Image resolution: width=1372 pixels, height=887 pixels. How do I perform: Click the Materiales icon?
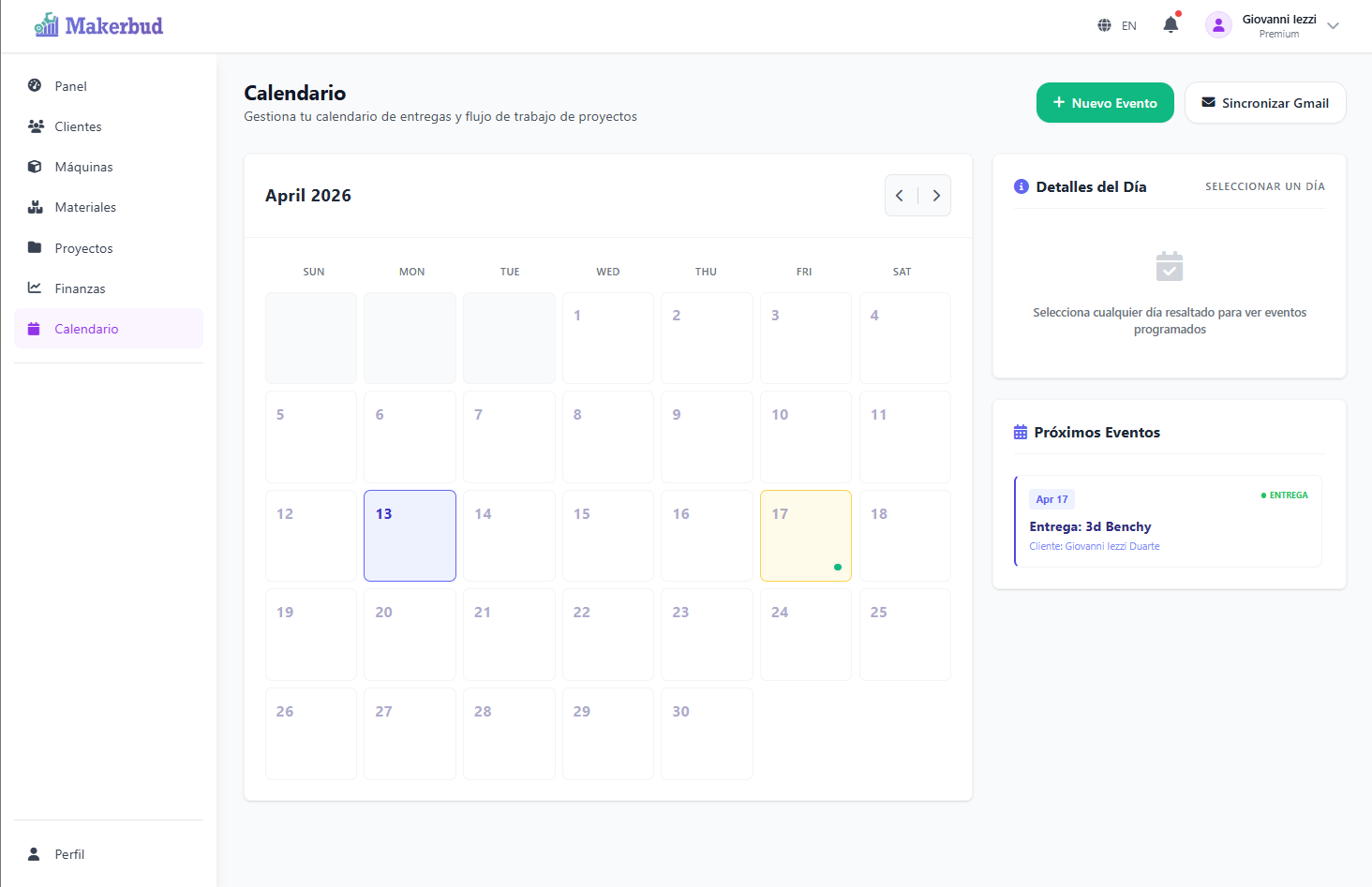[x=34, y=206]
